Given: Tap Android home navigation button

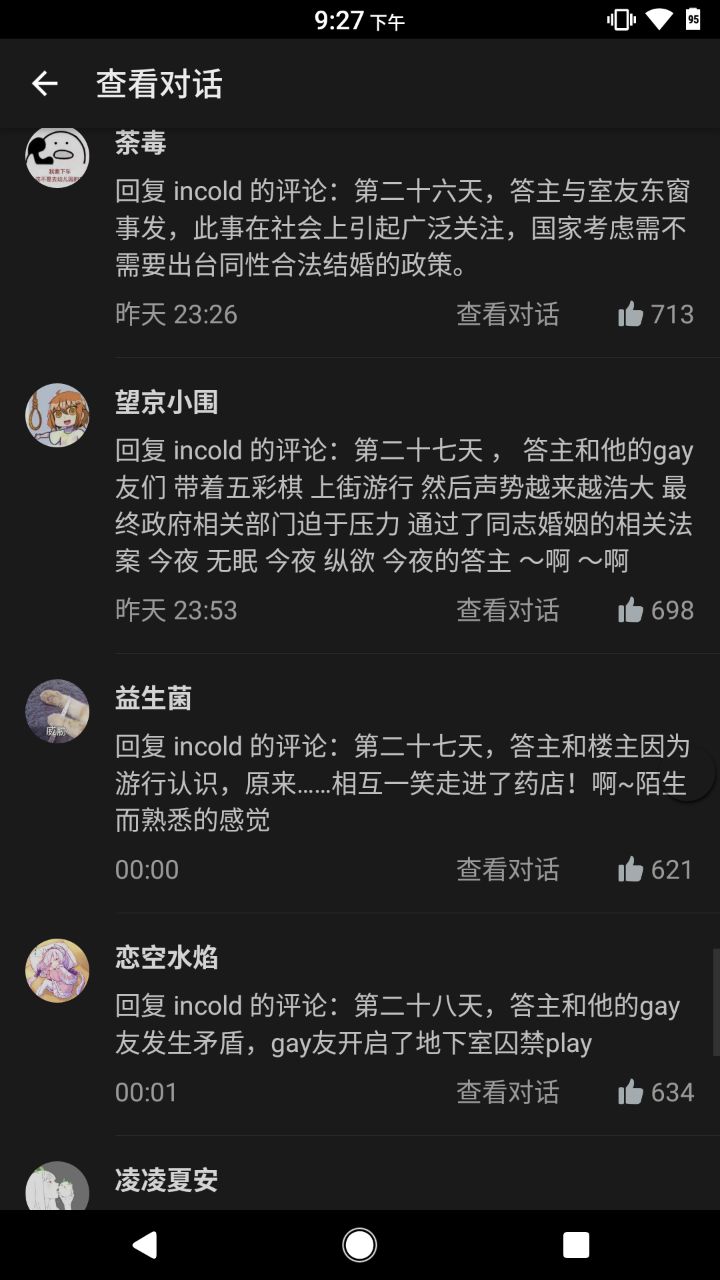Looking at the screenshot, I should 360,1245.
